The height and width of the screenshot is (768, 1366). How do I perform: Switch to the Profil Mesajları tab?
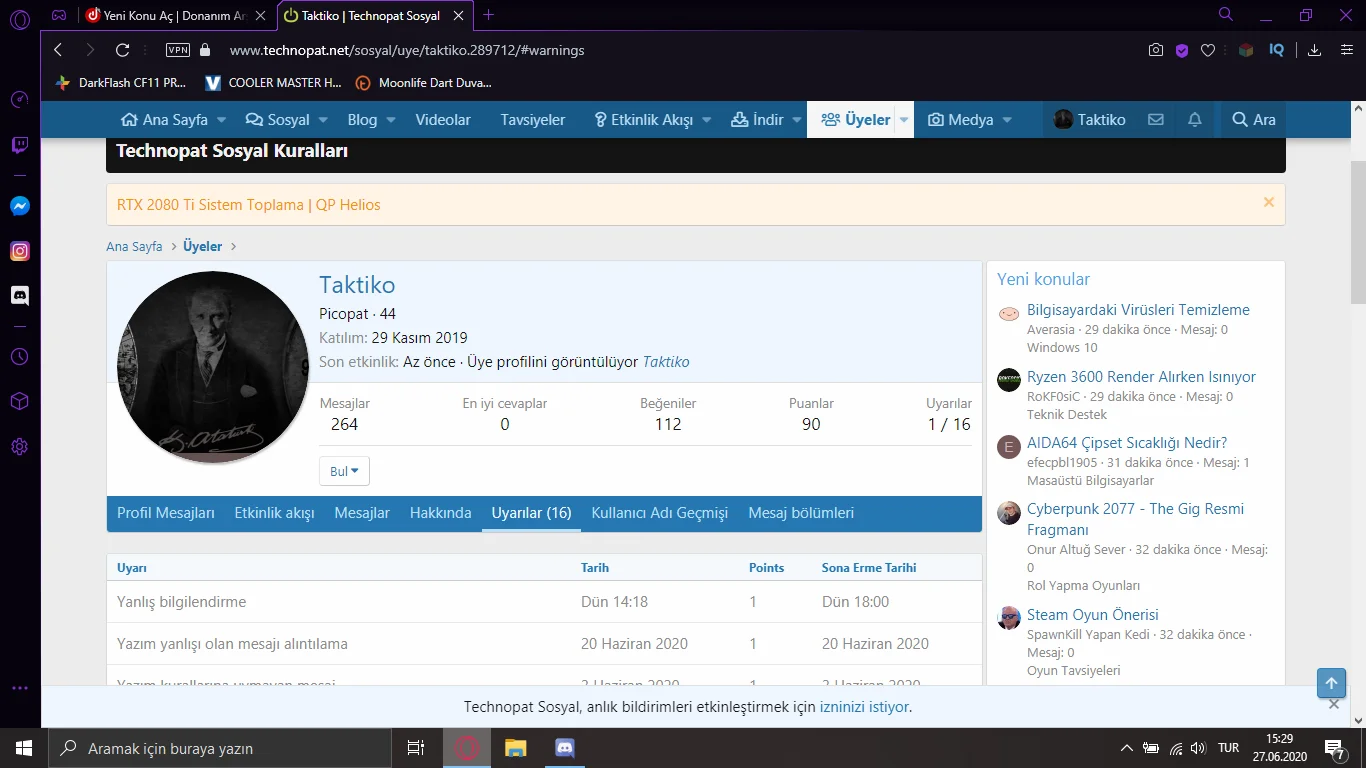[166, 513]
